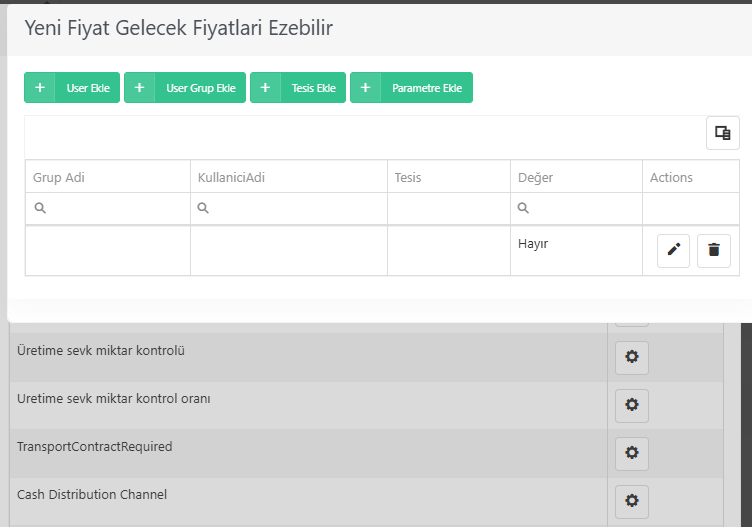The width and height of the screenshot is (752, 527).
Task: Click the Değer filter search field
Action: click(x=576, y=209)
